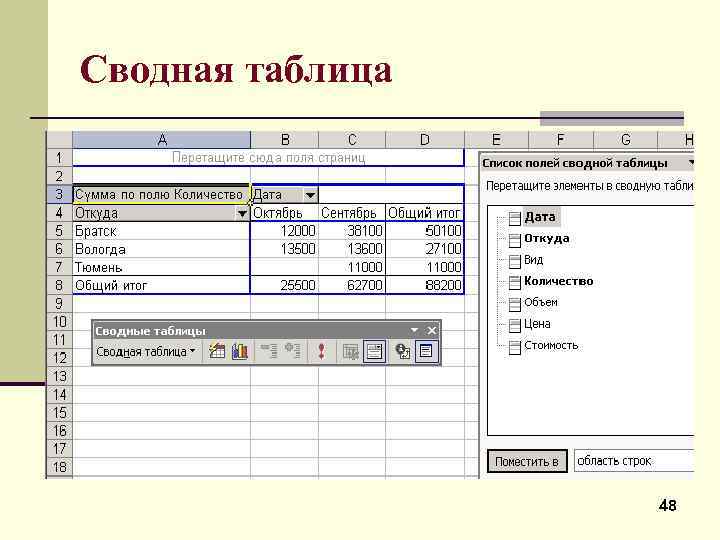Select the Общий итог row label in column A

point(161,286)
